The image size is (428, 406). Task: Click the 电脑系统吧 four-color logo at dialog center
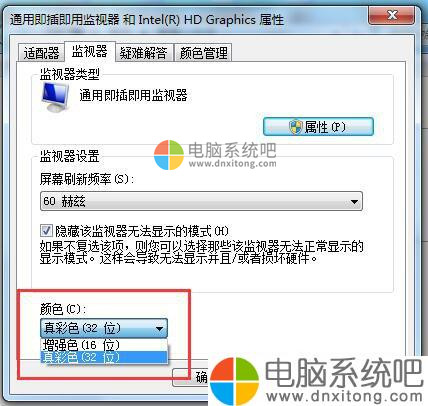(x=169, y=155)
